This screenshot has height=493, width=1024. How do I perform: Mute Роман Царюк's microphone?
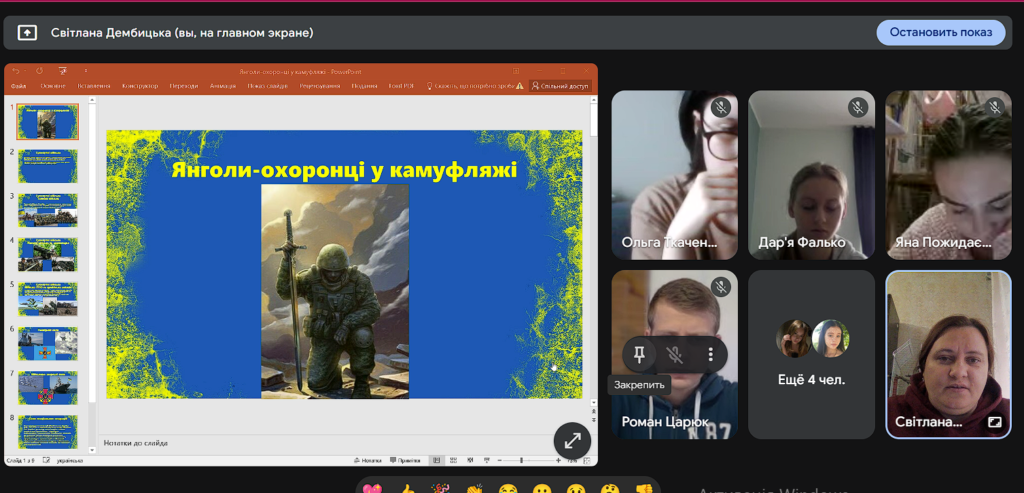click(x=676, y=353)
